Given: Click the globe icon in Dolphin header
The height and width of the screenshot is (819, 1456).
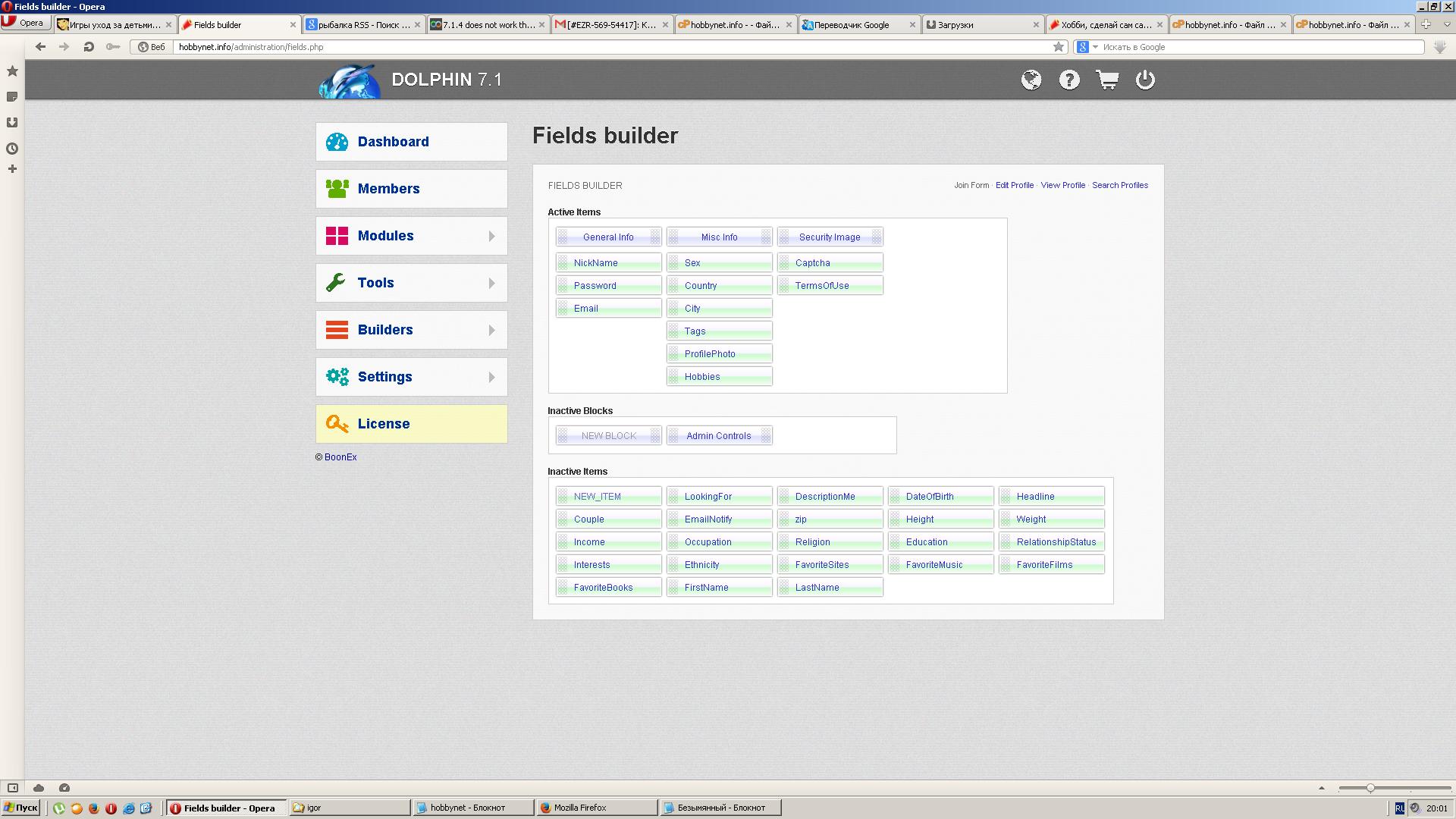Looking at the screenshot, I should tap(1031, 80).
